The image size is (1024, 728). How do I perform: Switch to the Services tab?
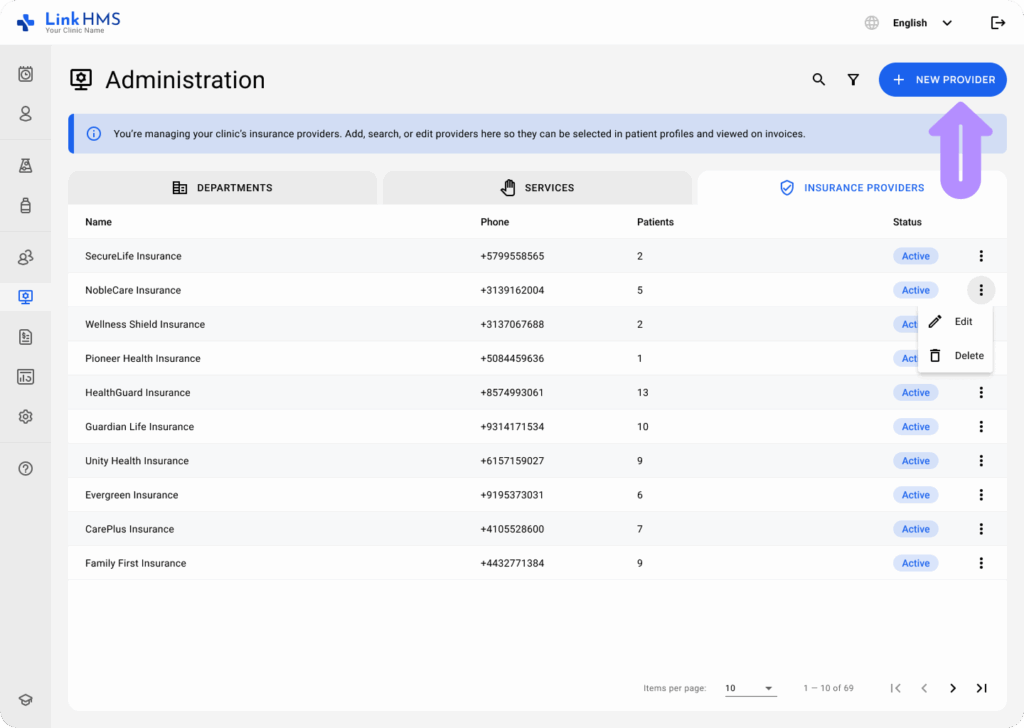pyautogui.click(x=537, y=188)
